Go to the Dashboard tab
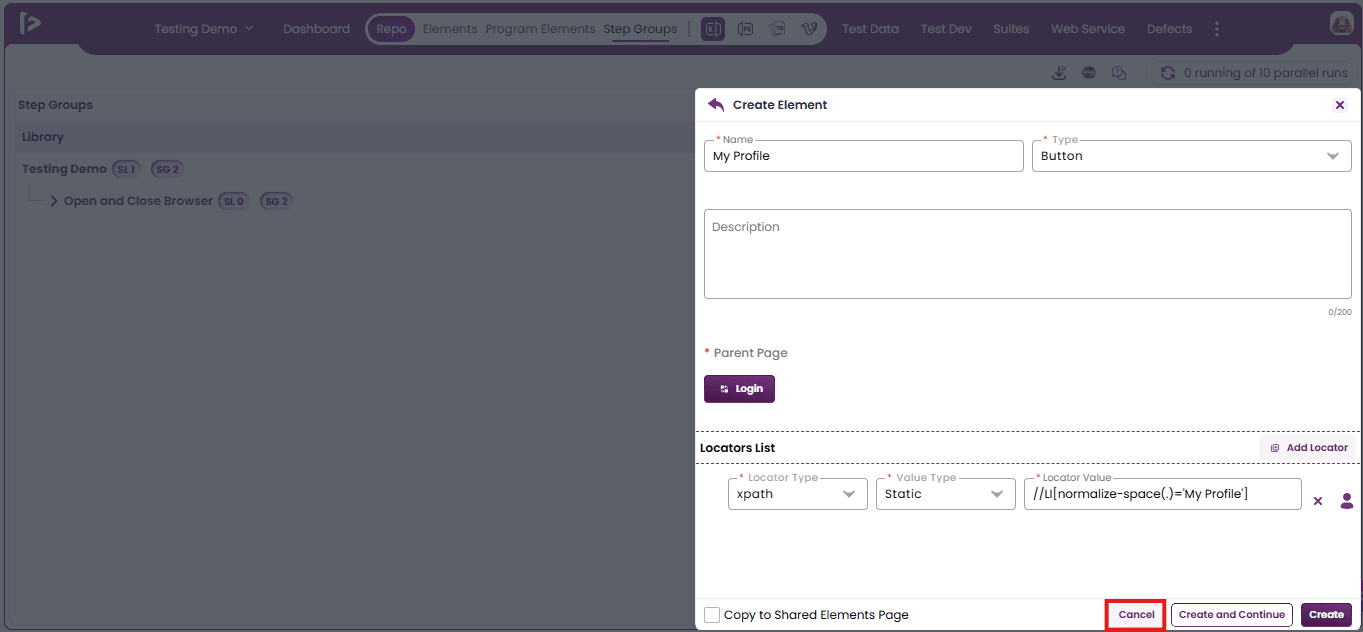This screenshot has width=1363, height=632. 316,29
